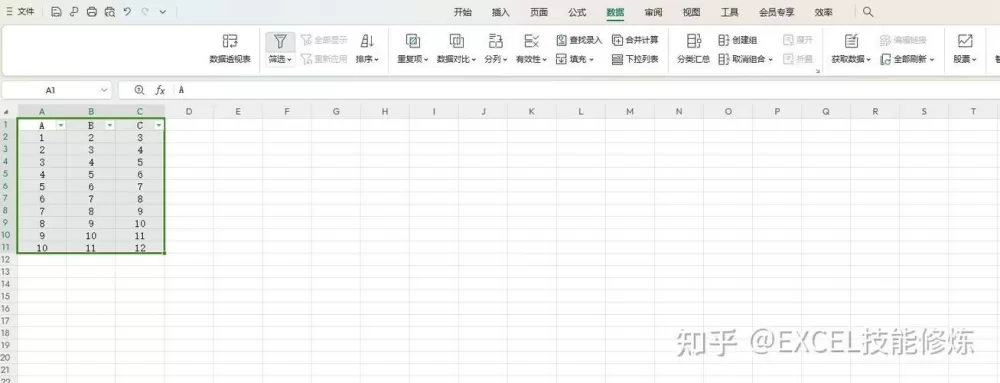Click the fx insert function icon
1000x383 pixels.
coord(161,90)
